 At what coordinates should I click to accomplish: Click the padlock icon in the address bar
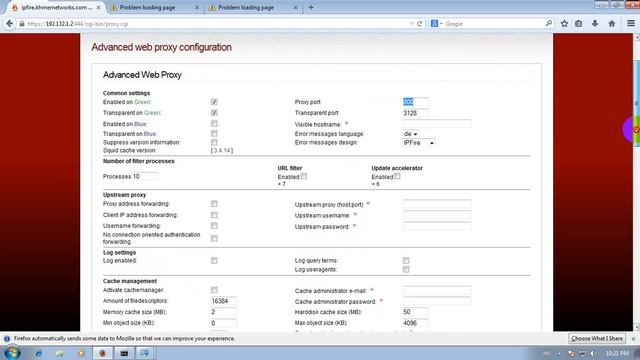[22, 24]
